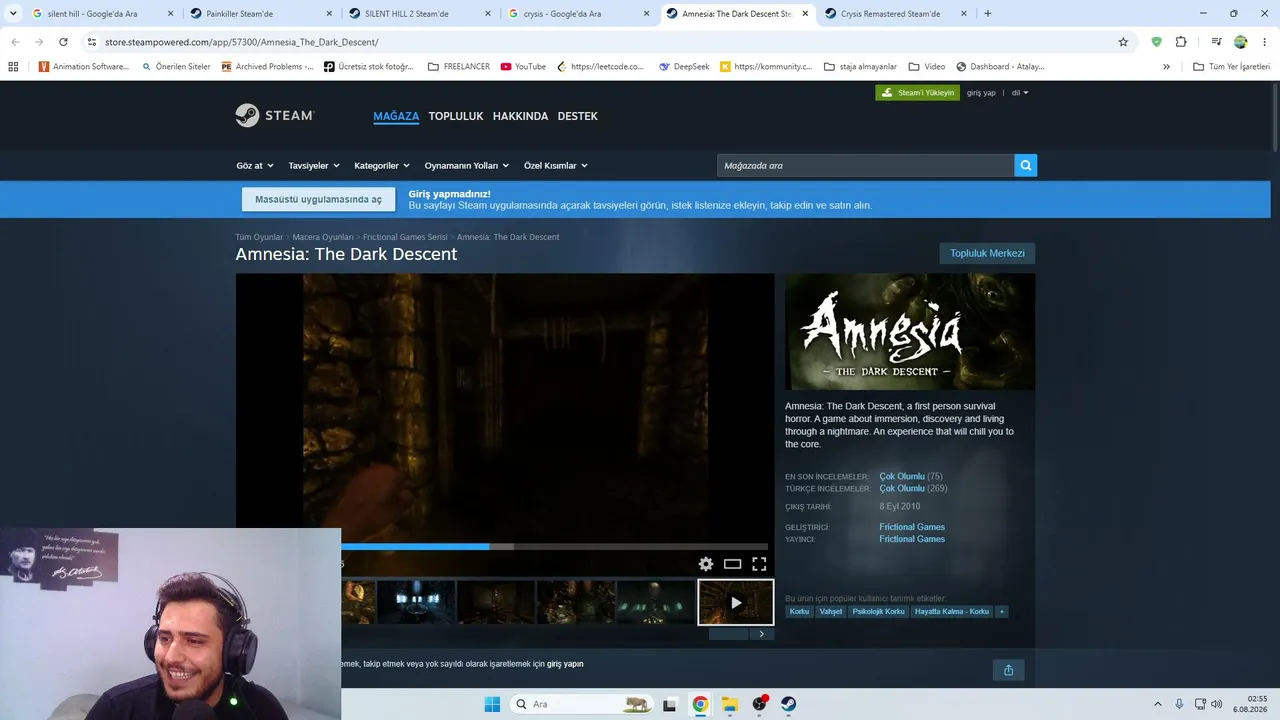Open the Kategoriler dropdown menu
The width and height of the screenshot is (1280, 720).
pyautogui.click(x=383, y=166)
